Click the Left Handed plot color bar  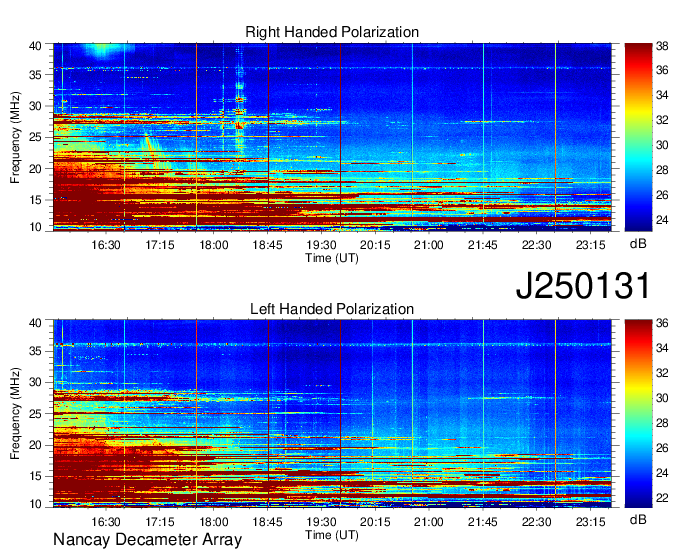coord(638,414)
